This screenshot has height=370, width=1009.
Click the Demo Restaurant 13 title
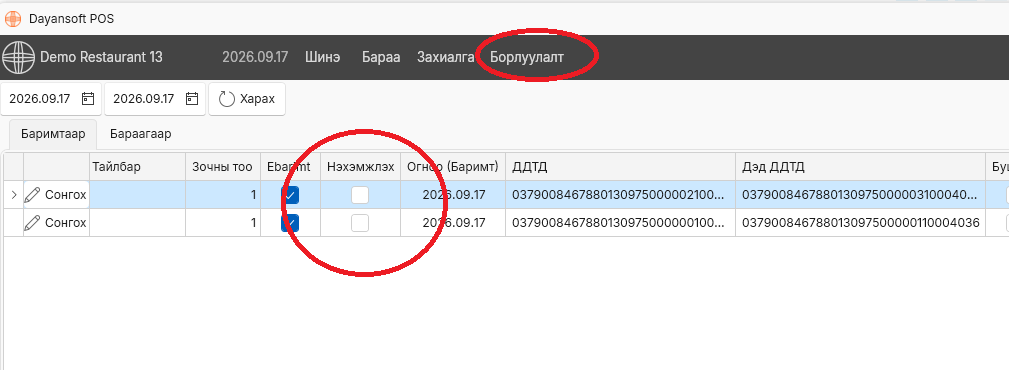pyautogui.click(x=101, y=57)
